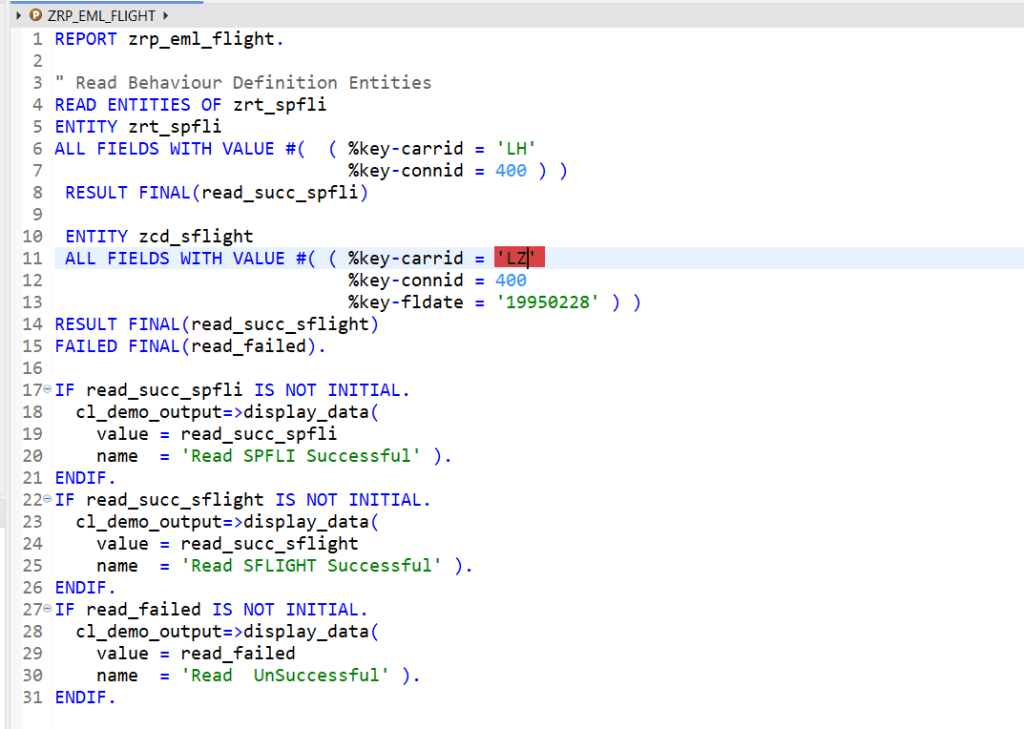Collapse the IF block at line 27
The width and height of the screenshot is (1024, 729).
tap(47, 608)
